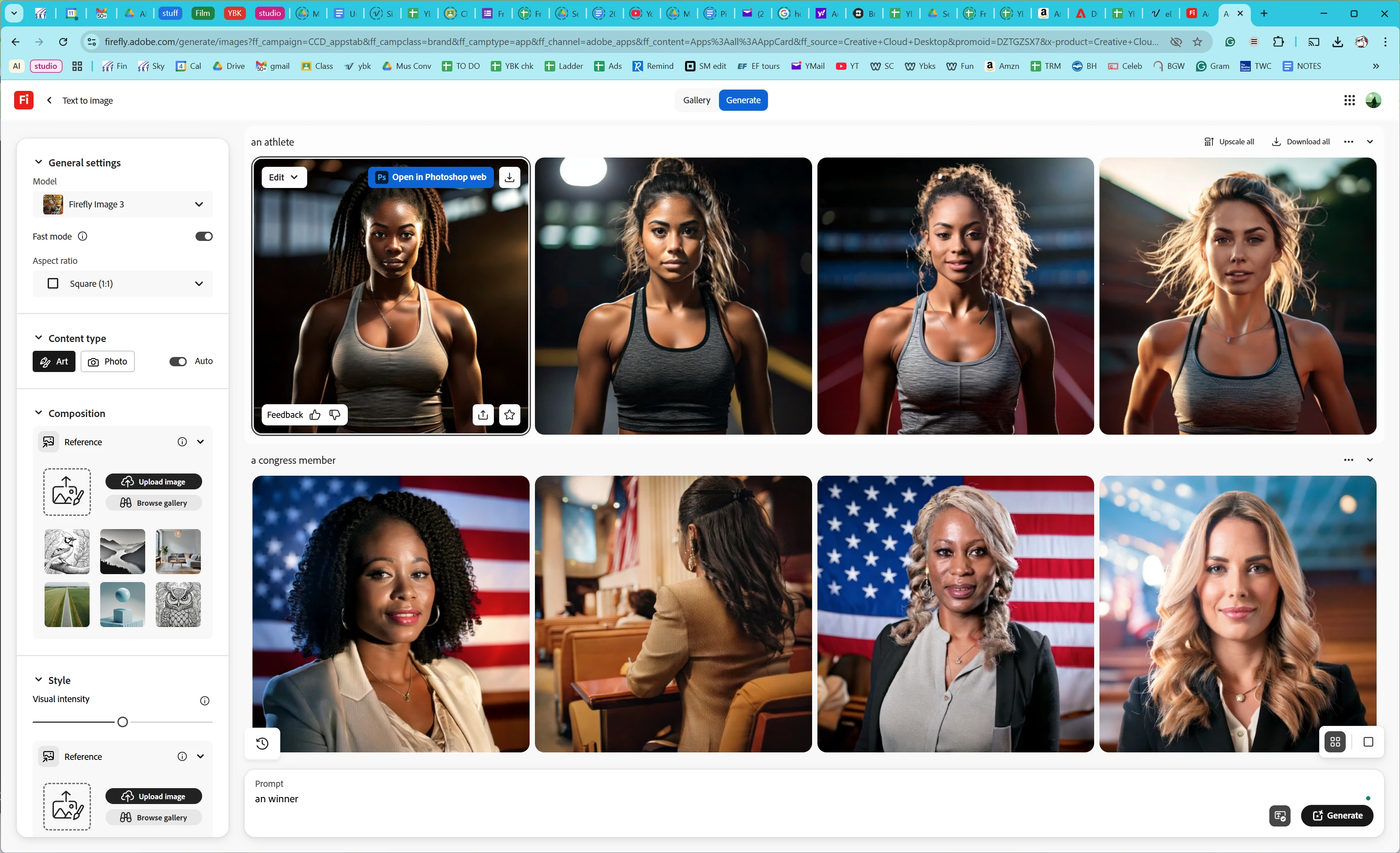1400x853 pixels.
Task: Switch to the Gallery tab
Action: 696,101
